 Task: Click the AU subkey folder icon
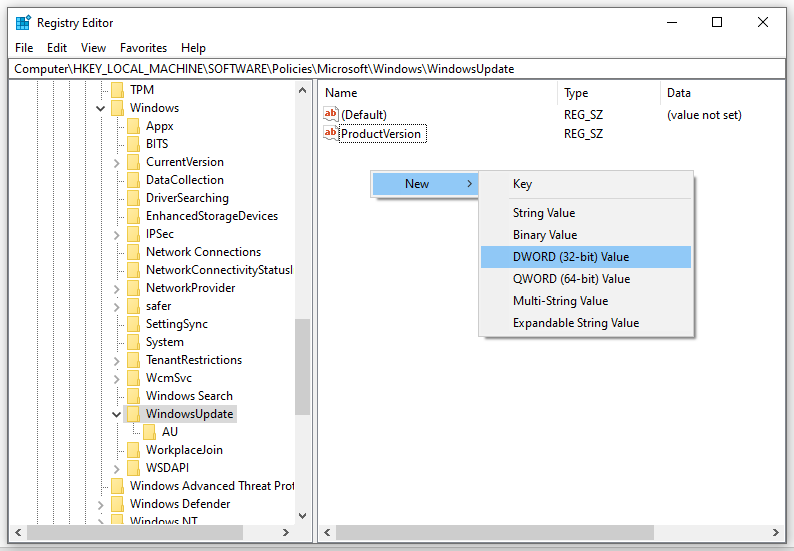(x=150, y=431)
